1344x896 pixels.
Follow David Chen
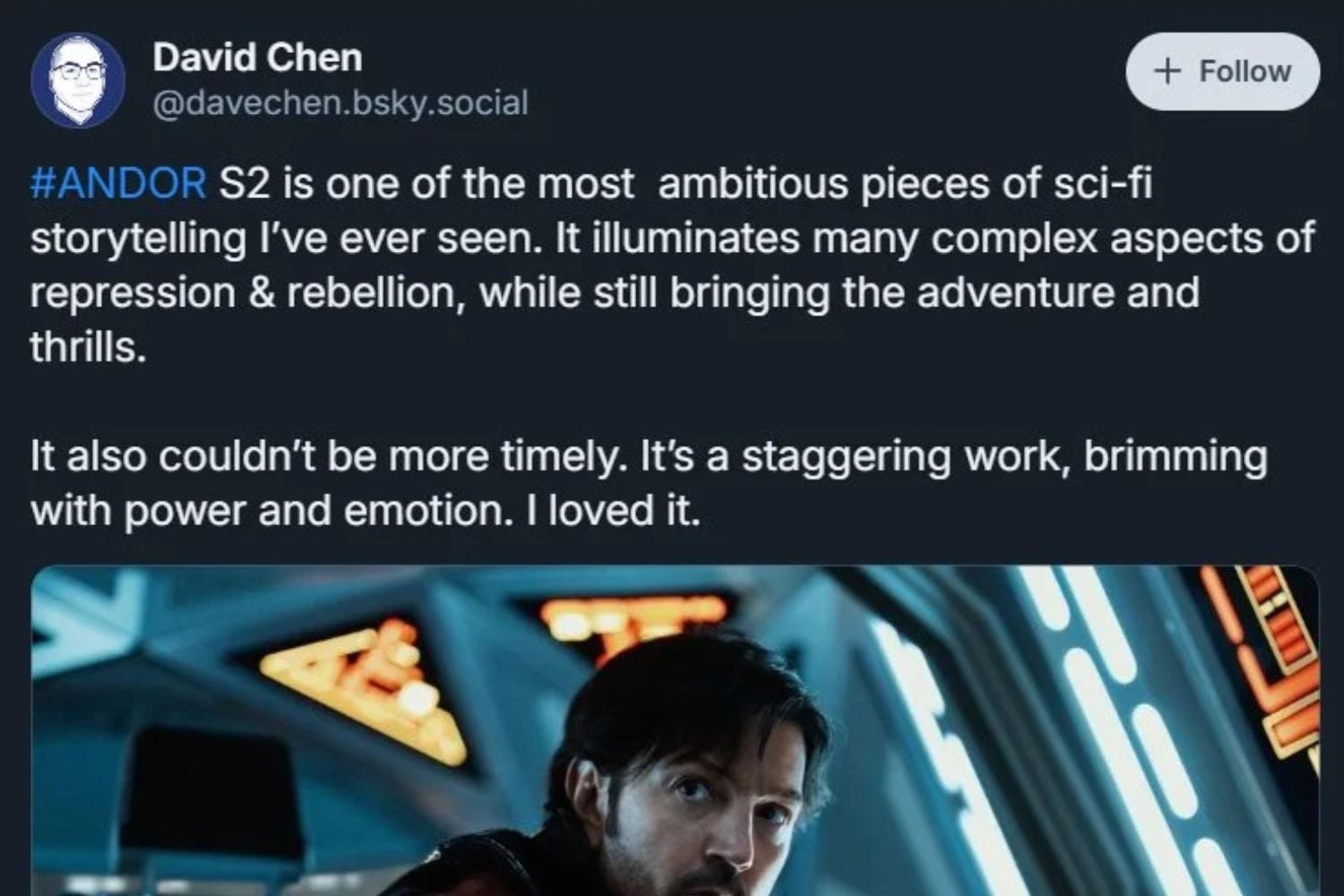1222,72
